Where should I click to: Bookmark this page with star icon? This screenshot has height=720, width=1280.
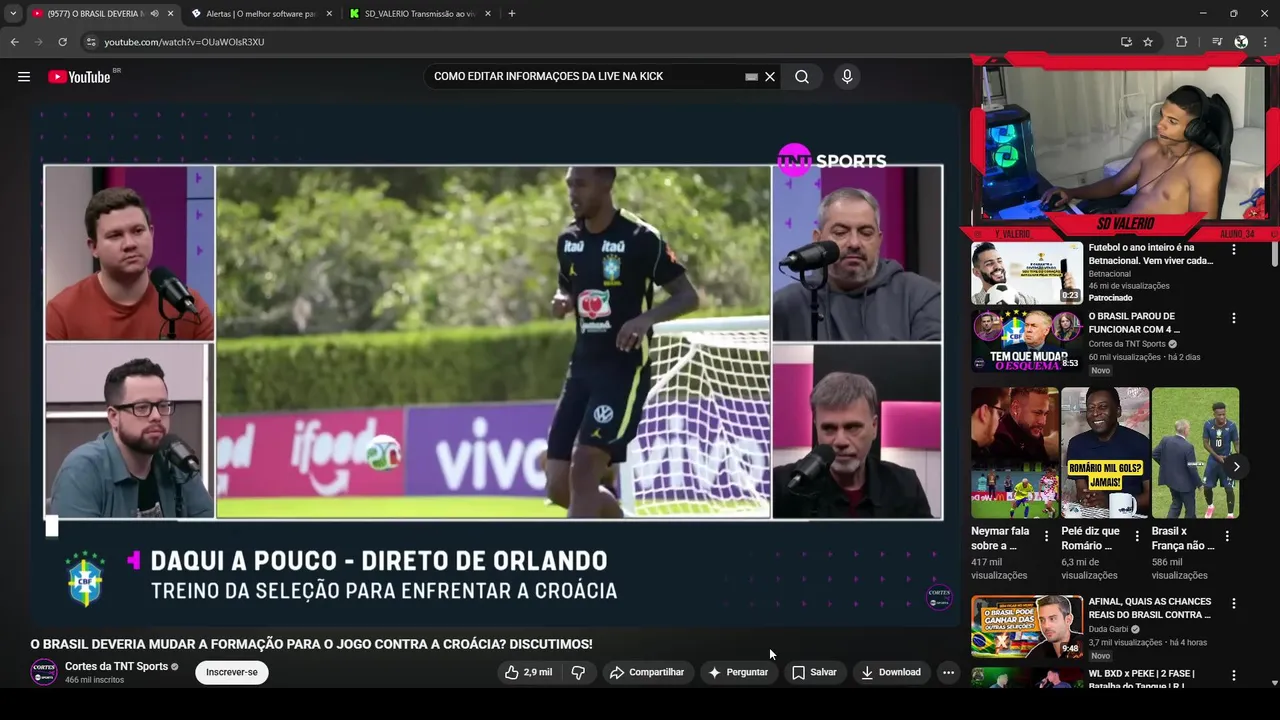1148,42
